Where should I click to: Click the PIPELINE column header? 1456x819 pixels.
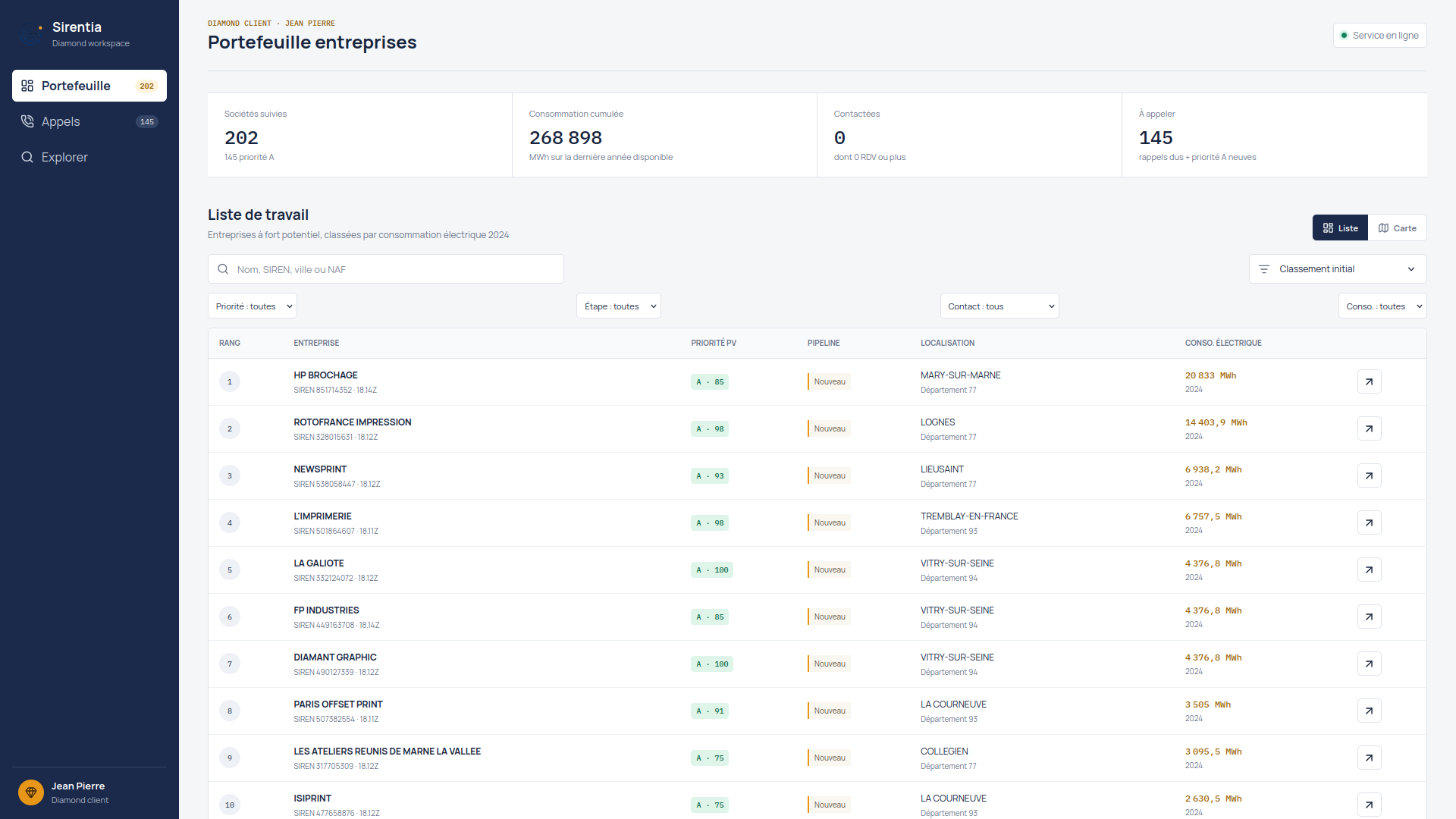pos(824,343)
